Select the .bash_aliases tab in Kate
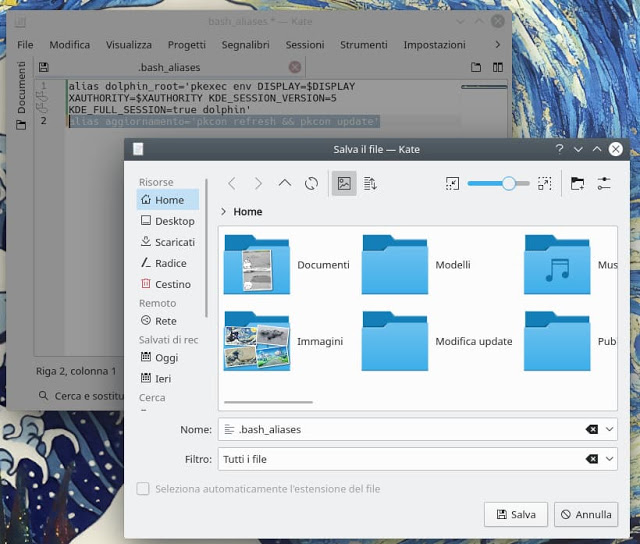Screen dimensions: 640x544 click(169, 67)
